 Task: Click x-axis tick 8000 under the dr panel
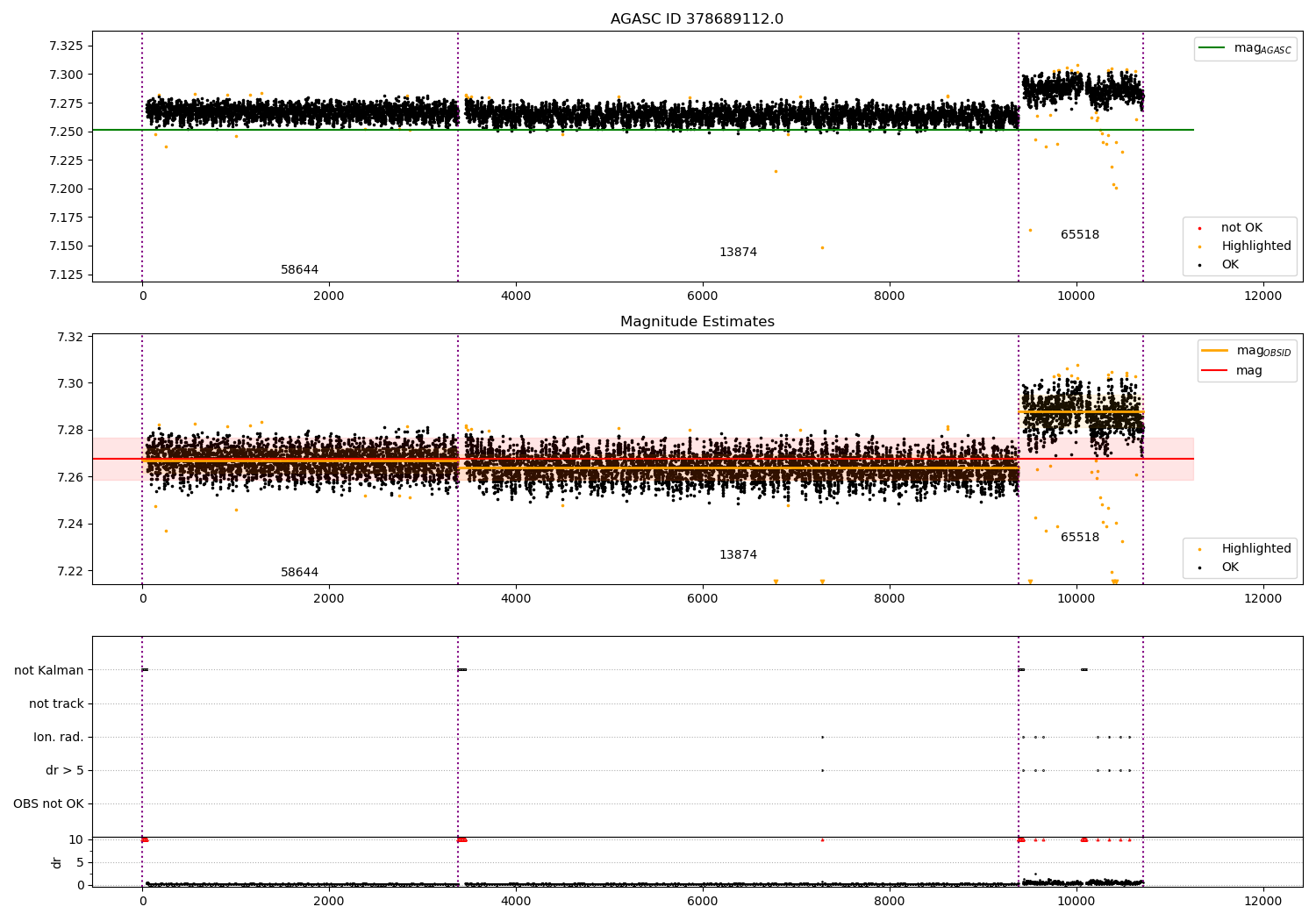(890, 901)
